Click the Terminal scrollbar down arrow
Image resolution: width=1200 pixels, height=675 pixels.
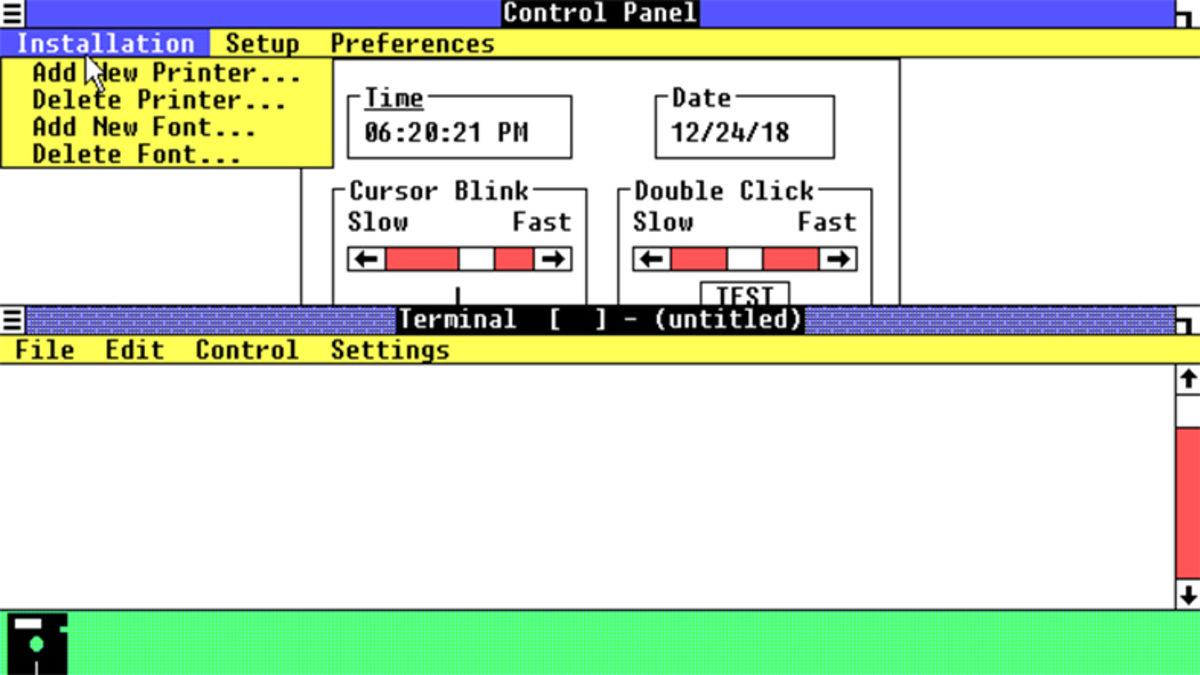click(x=1187, y=595)
